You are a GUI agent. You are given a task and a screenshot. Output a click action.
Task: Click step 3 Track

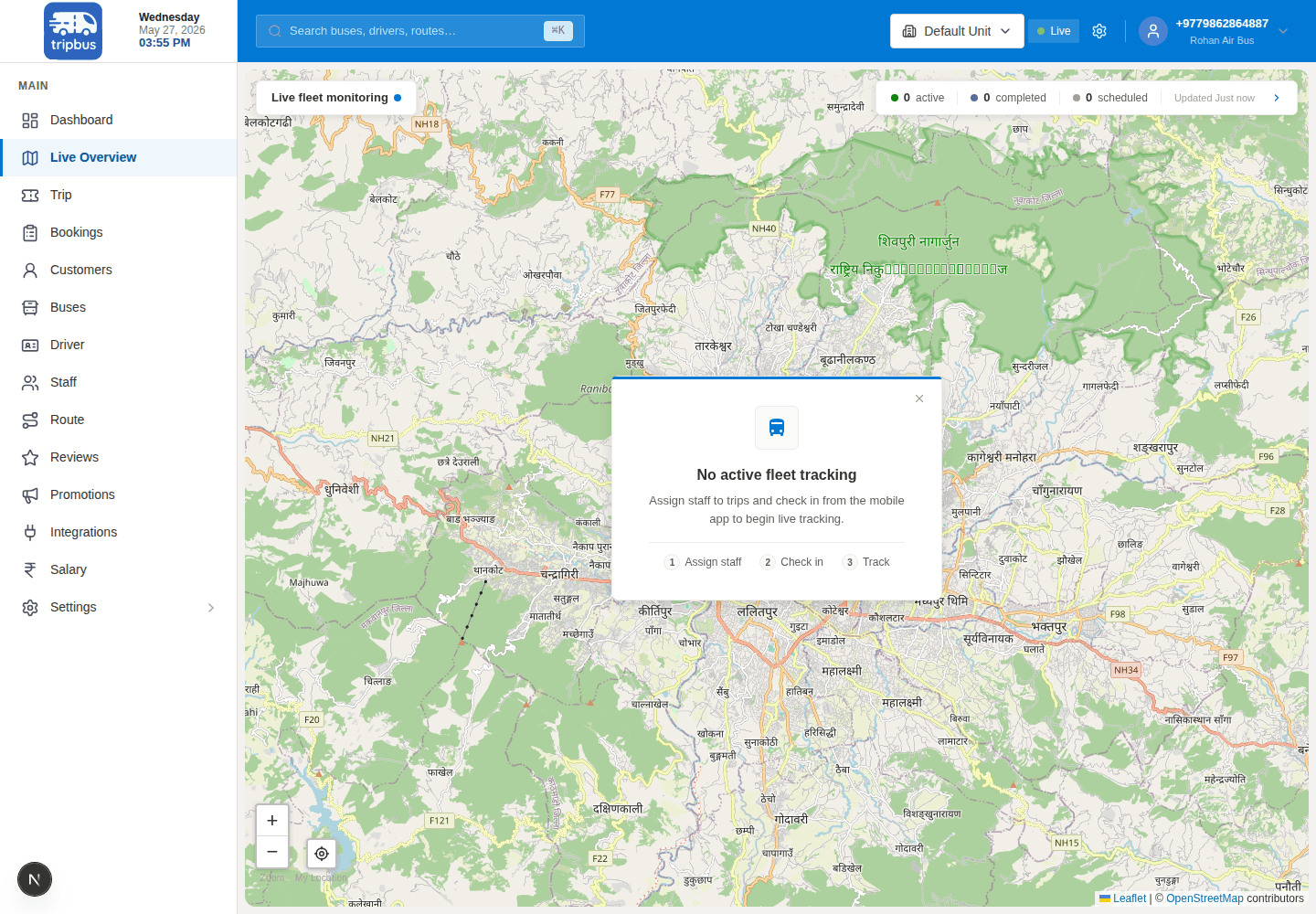pyautogui.click(x=866, y=562)
